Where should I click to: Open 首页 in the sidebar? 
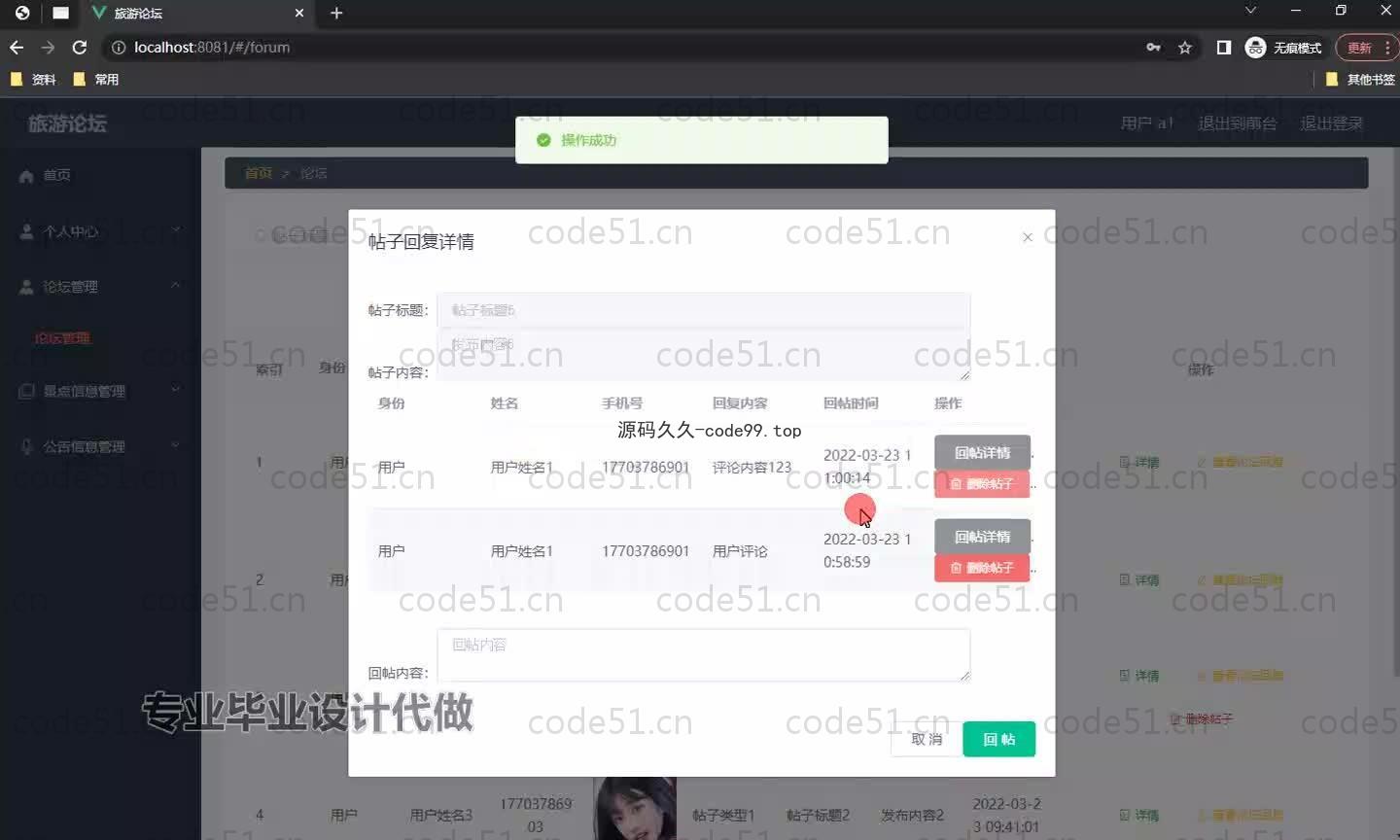56,175
